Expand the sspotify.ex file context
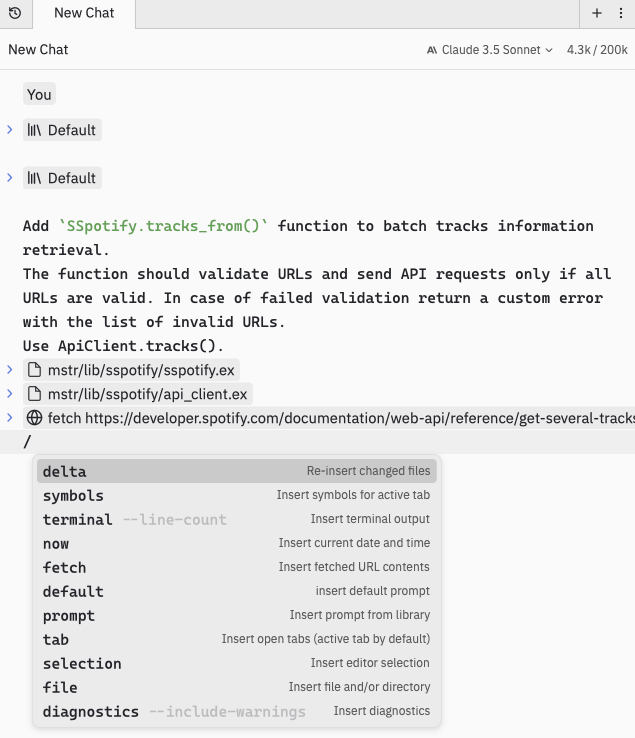Image resolution: width=635 pixels, height=738 pixels. tap(10, 370)
